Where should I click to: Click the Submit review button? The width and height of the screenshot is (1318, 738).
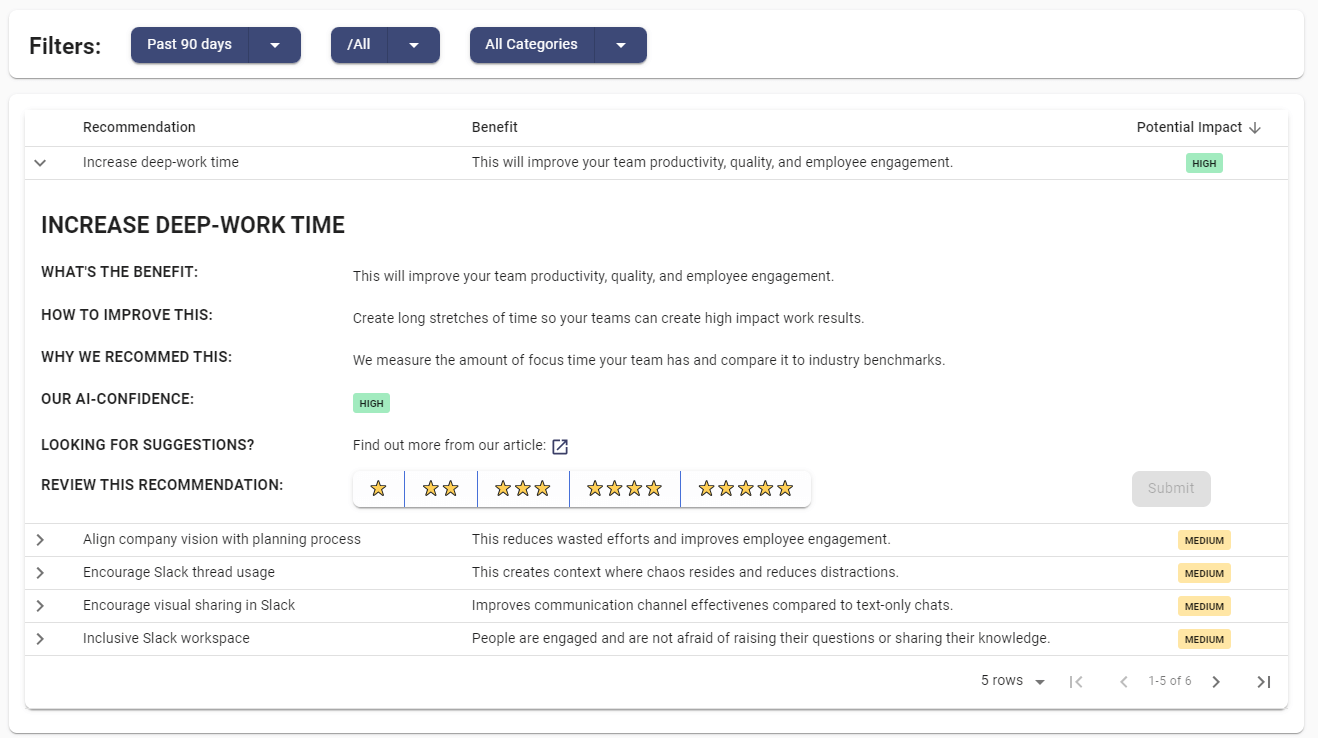click(1171, 488)
